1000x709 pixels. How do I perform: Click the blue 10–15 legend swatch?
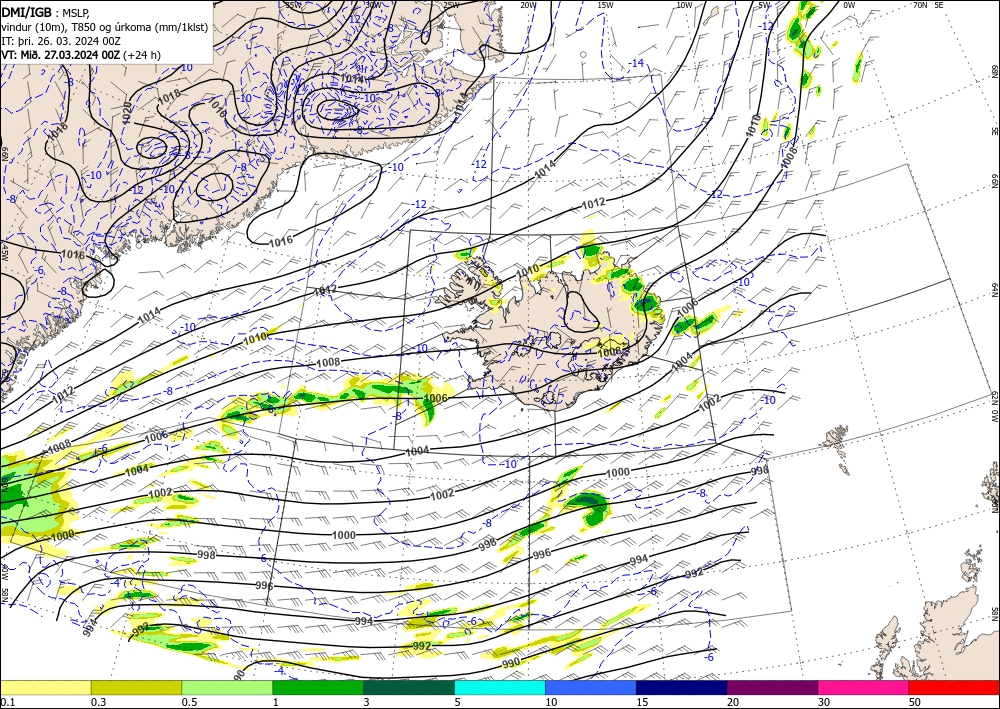click(591, 687)
